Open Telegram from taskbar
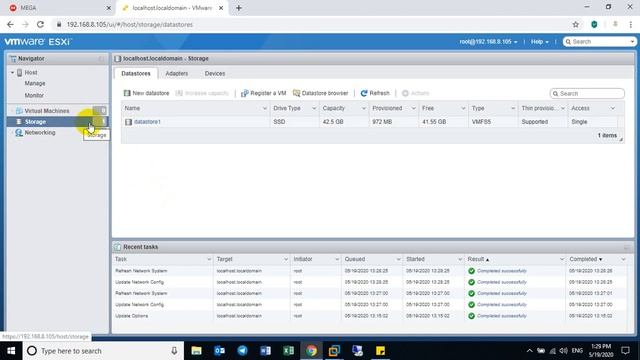 242,351
